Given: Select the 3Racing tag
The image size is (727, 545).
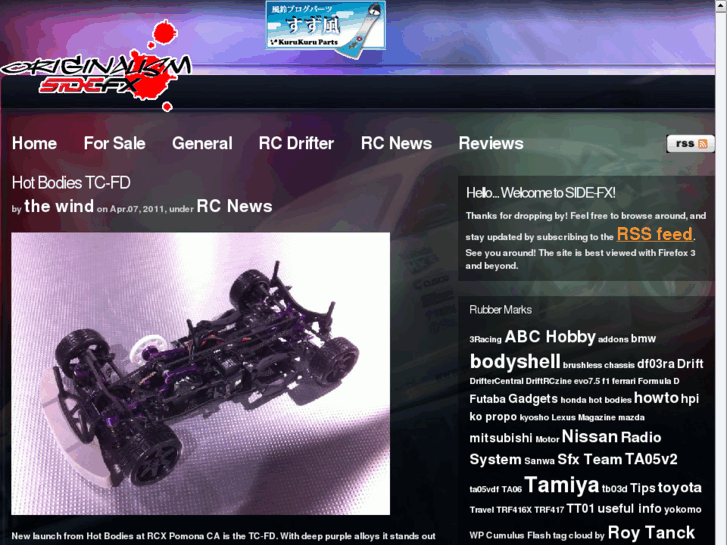Looking at the screenshot, I should point(485,340).
